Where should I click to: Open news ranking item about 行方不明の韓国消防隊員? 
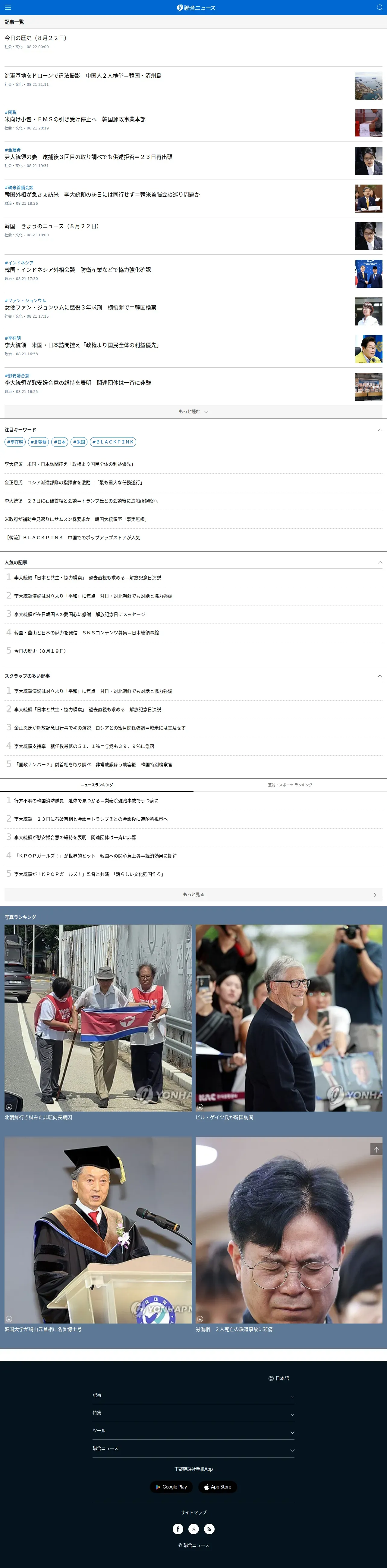tap(87, 801)
